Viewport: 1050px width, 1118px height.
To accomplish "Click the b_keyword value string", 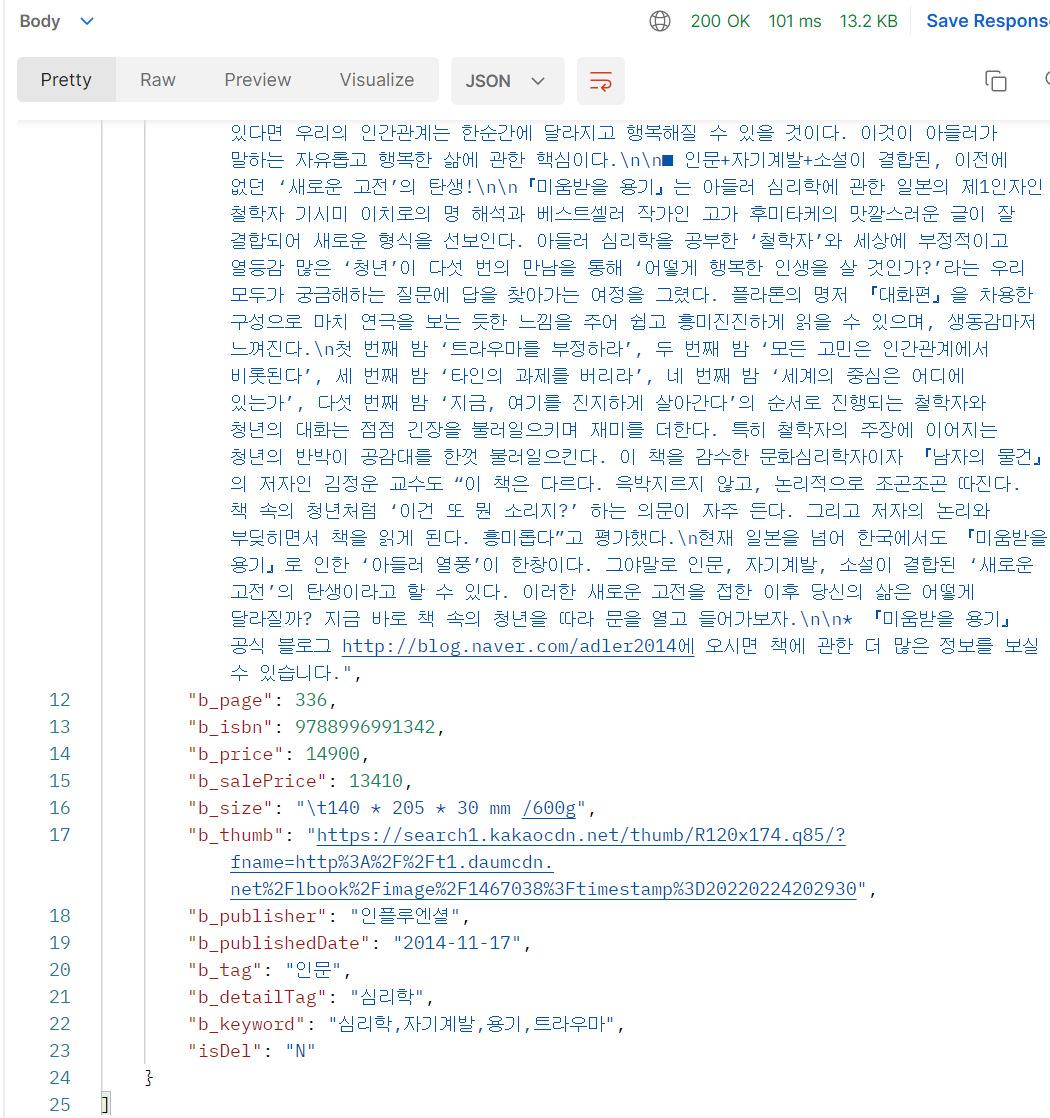I will 471,1024.
